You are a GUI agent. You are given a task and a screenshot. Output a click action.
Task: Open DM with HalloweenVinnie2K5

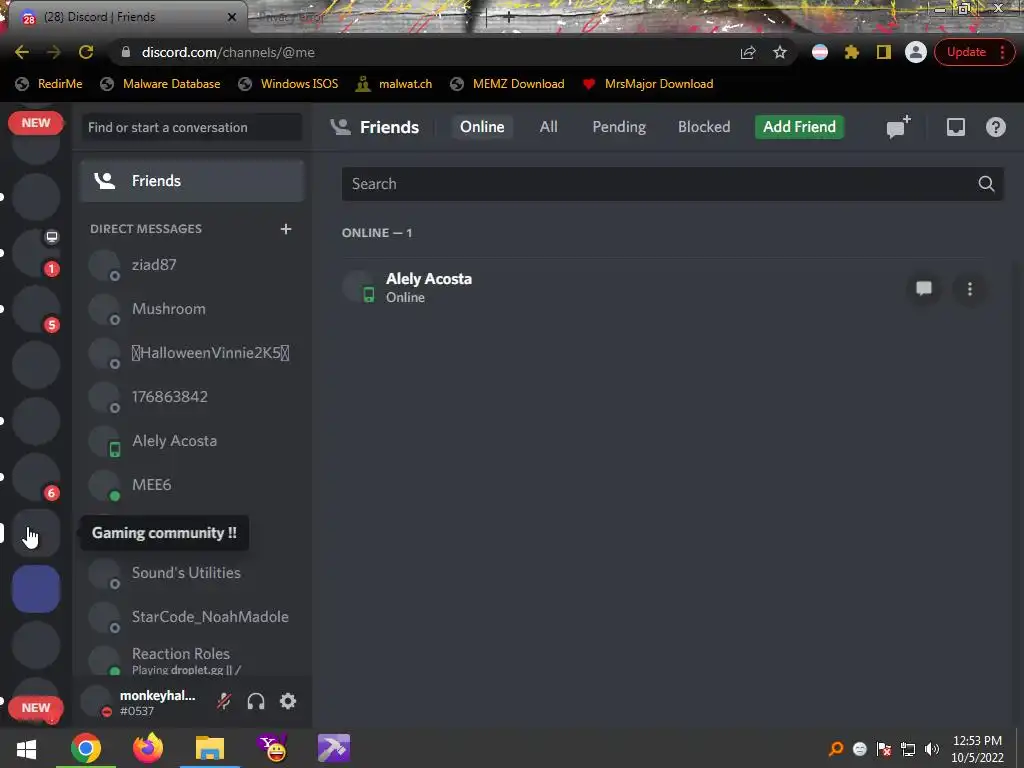(x=192, y=353)
